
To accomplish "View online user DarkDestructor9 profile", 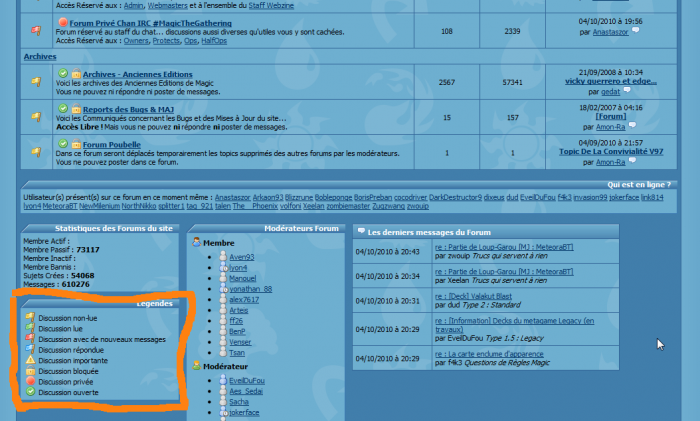I will coord(455,197).
